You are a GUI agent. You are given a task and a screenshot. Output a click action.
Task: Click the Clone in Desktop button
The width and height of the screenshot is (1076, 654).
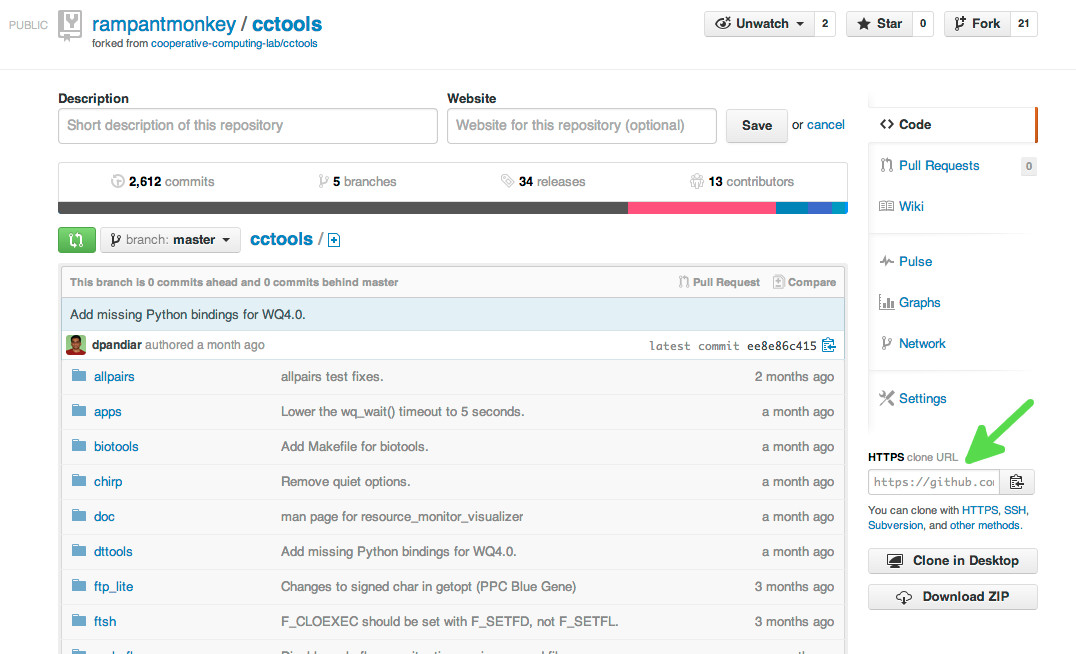[x=952, y=561]
